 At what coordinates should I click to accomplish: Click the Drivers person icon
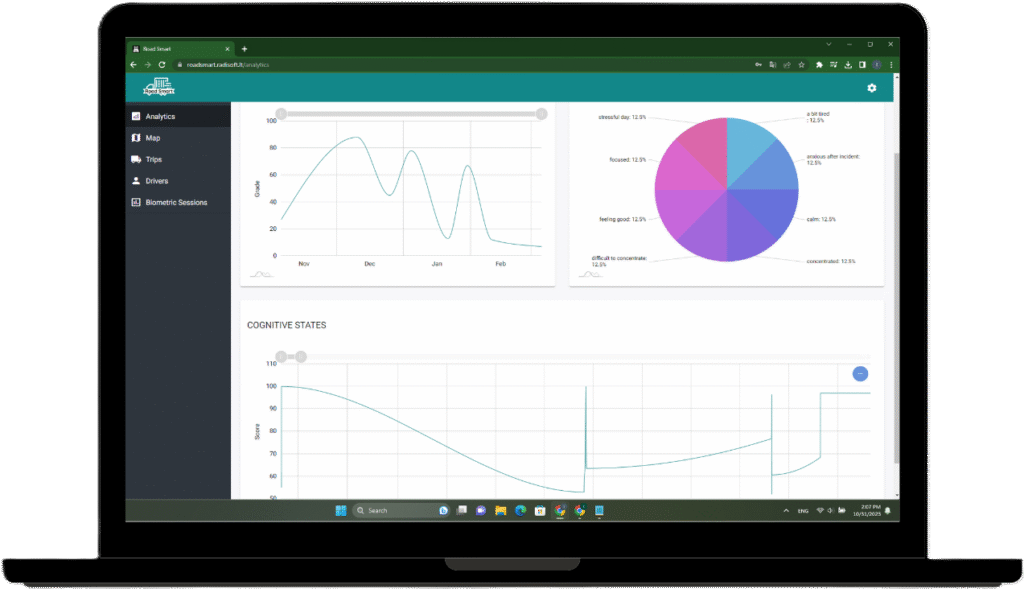click(x=136, y=181)
